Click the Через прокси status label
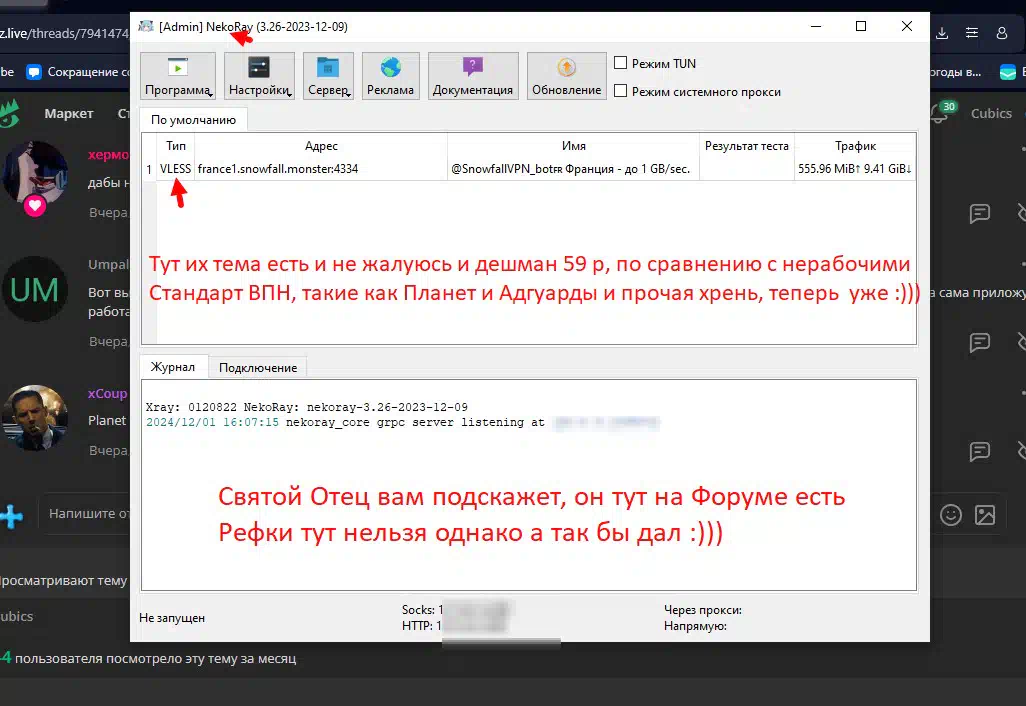Image resolution: width=1026 pixels, height=706 pixels. pos(703,610)
